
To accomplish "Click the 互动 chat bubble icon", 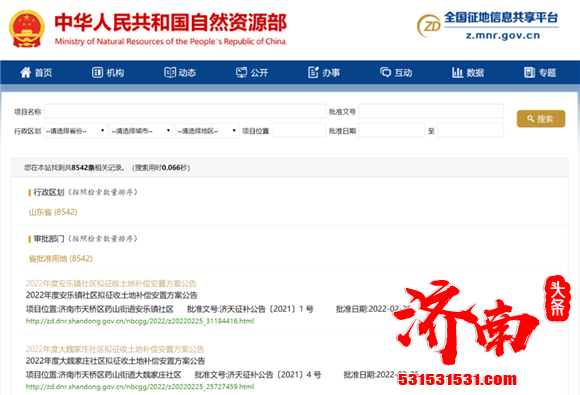I will coord(385,72).
